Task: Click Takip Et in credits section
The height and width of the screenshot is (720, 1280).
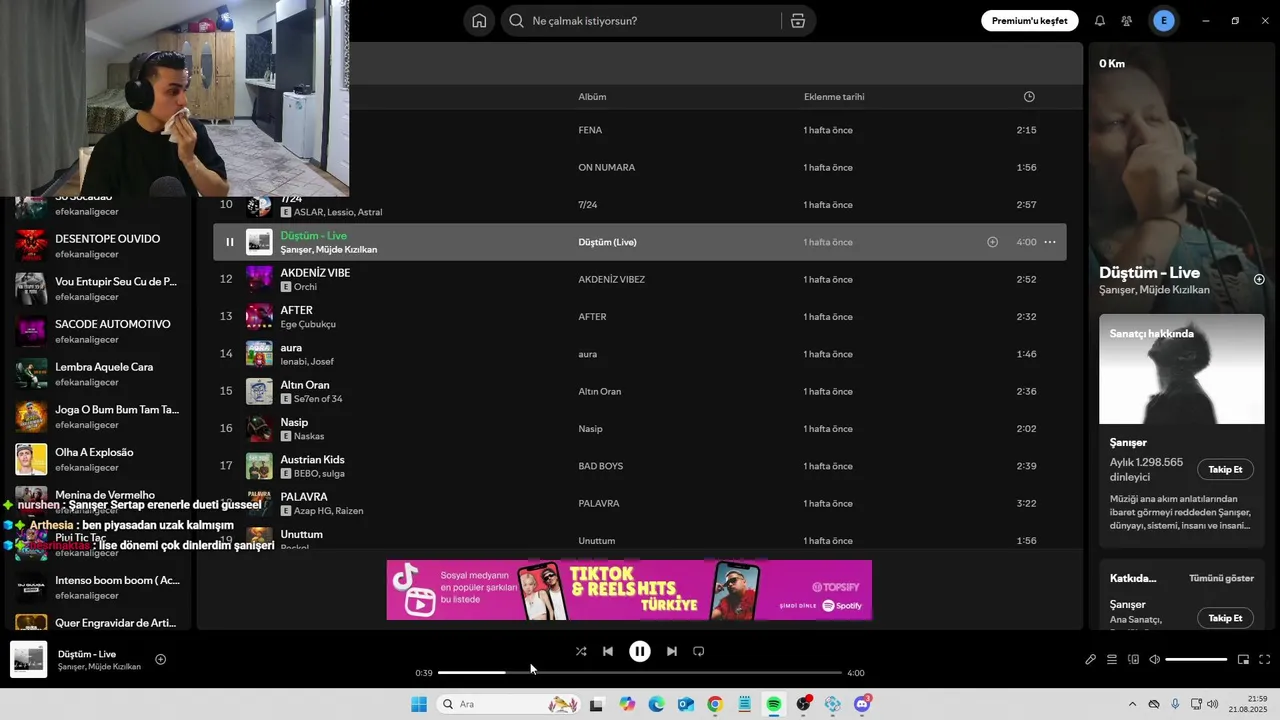Action: point(1225,618)
